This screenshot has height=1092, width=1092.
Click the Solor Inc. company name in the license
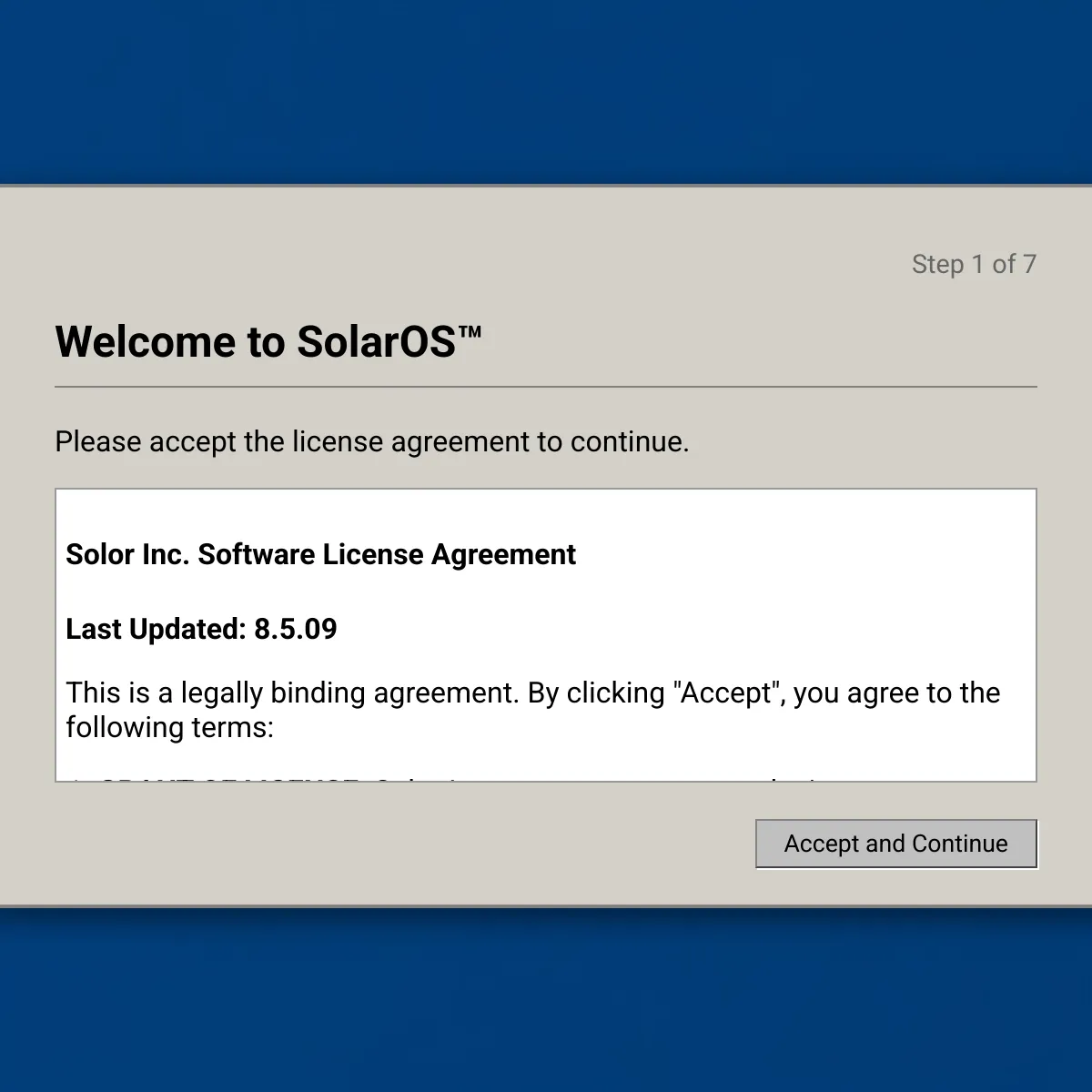coord(127,554)
